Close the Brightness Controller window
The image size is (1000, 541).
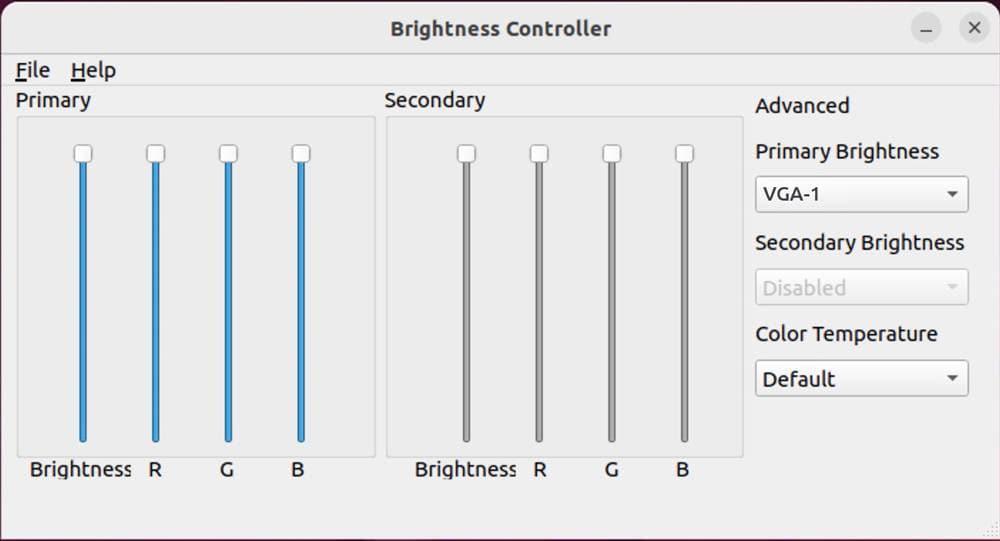[973, 28]
